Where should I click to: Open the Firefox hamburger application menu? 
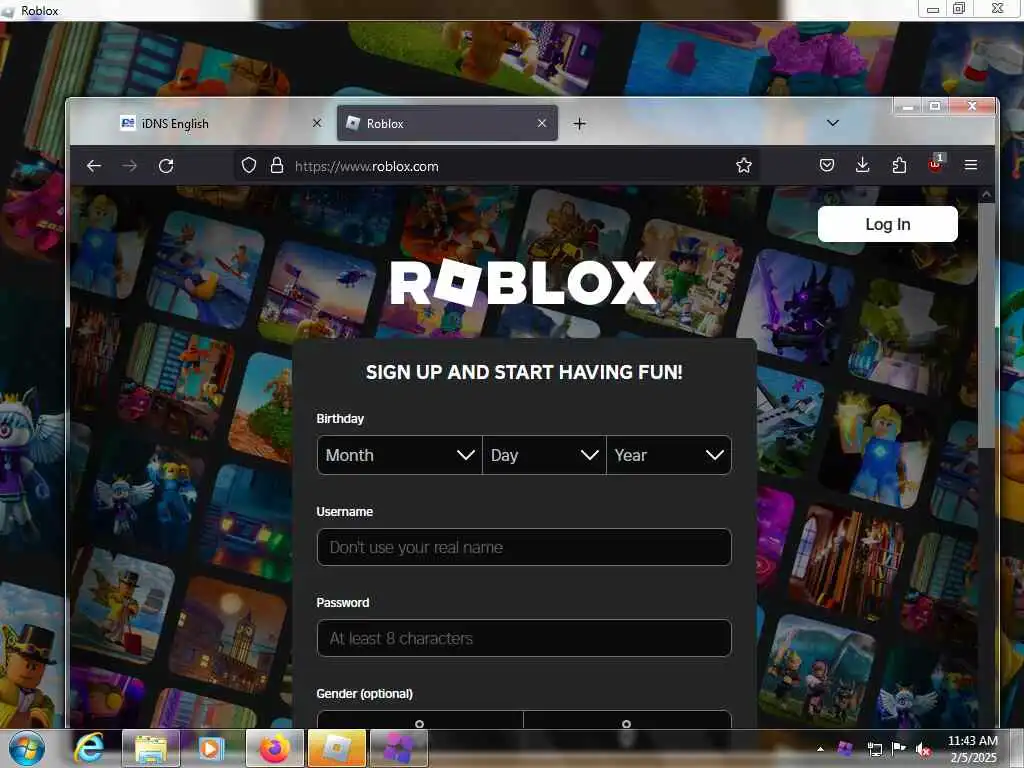[971, 165]
